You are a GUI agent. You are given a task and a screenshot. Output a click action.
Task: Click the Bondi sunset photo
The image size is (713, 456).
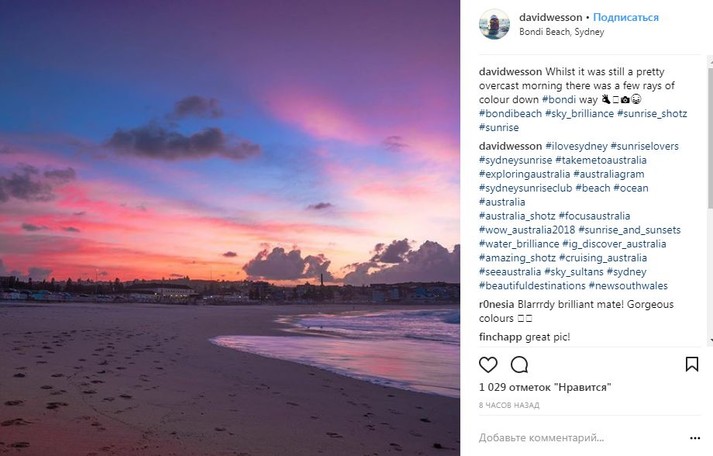(230, 228)
